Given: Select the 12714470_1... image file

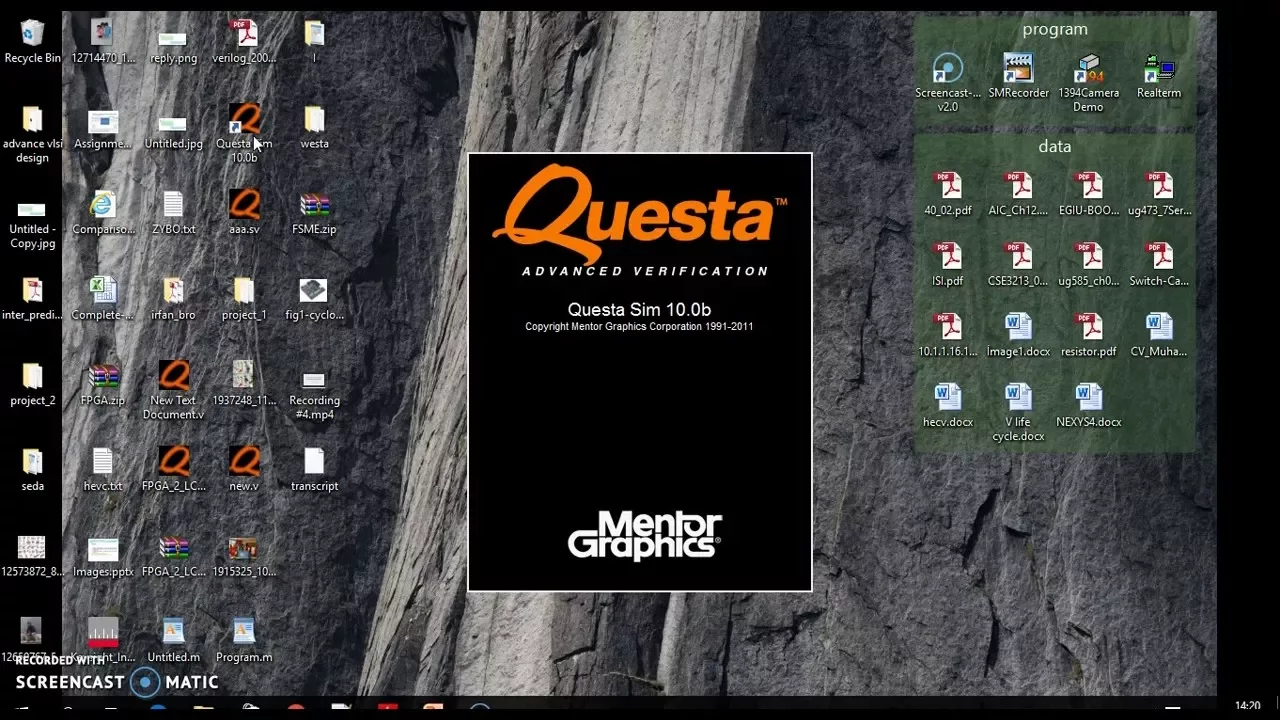Looking at the screenshot, I should [103, 42].
